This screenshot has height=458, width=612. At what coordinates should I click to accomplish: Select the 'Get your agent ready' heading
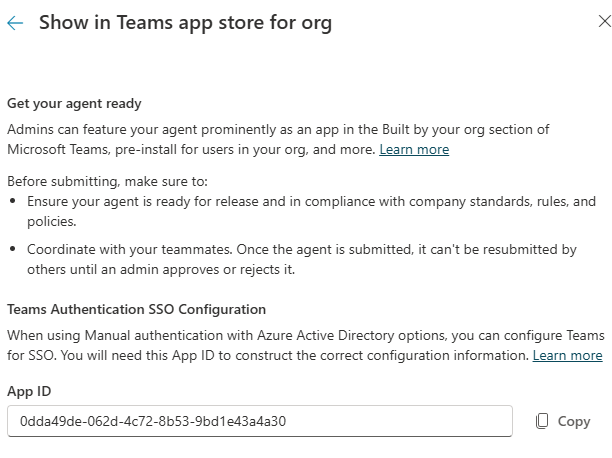click(x=74, y=104)
